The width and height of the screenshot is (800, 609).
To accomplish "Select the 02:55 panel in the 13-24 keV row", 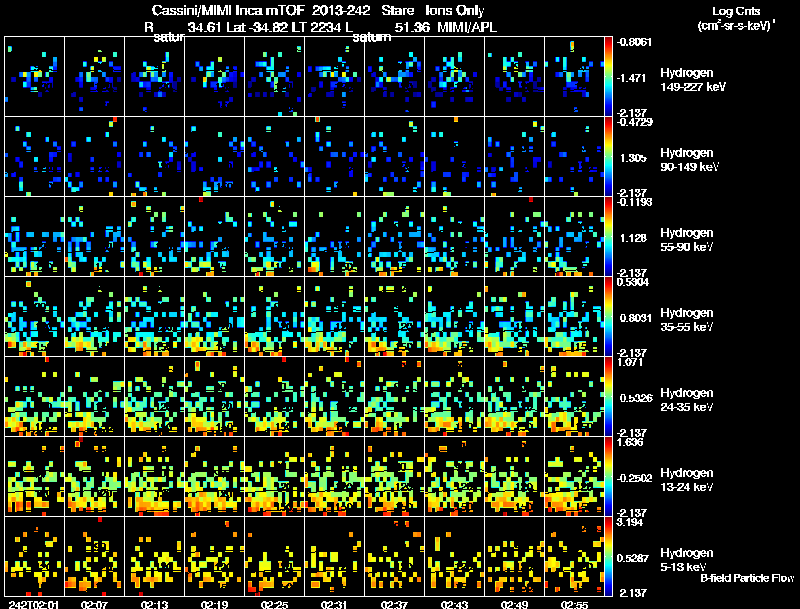I will pyautogui.click(x=574, y=476).
